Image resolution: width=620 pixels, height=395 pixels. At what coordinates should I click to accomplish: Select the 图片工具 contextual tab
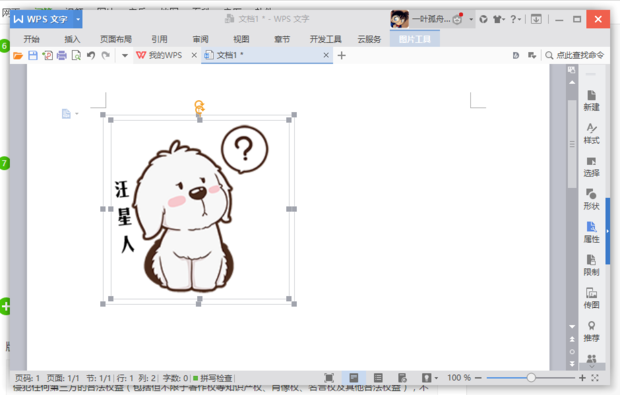tap(414, 39)
